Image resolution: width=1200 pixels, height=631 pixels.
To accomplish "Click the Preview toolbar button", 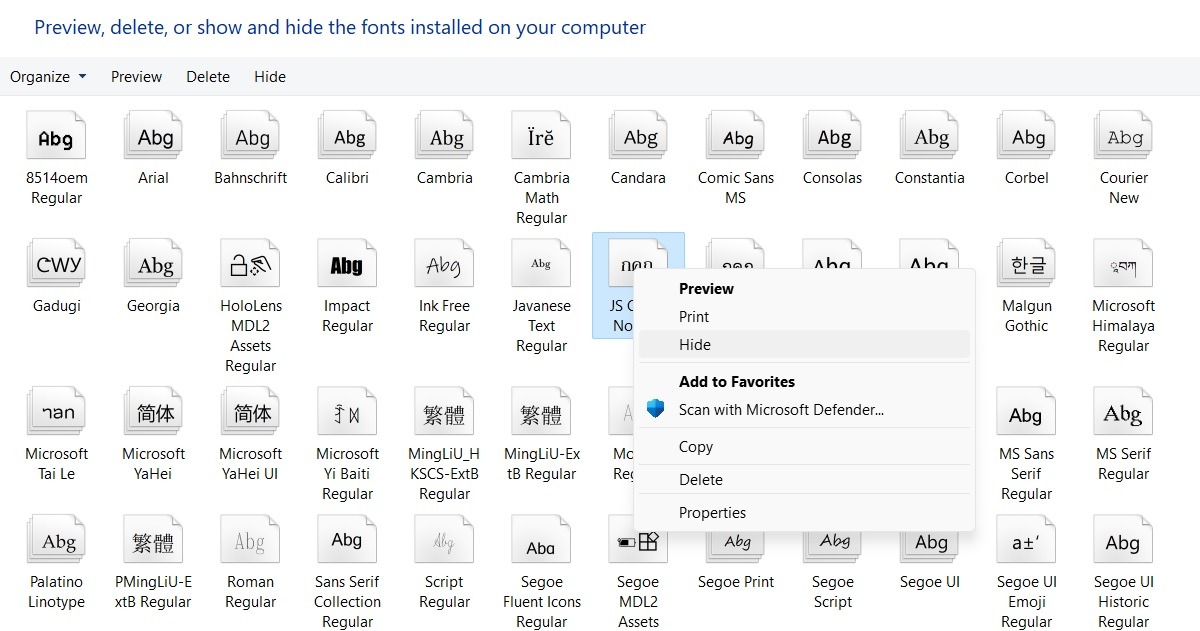I will coord(136,76).
